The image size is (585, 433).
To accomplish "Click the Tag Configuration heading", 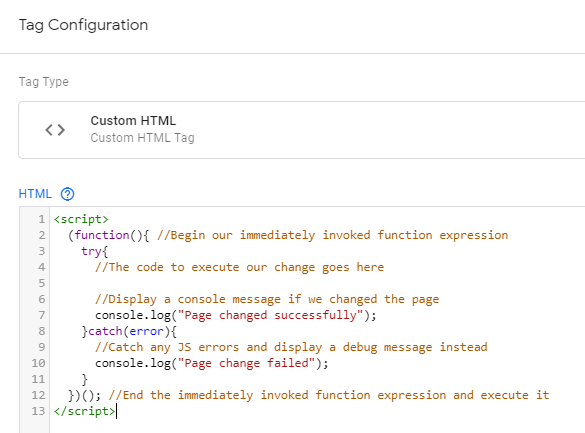I will pos(84,25).
